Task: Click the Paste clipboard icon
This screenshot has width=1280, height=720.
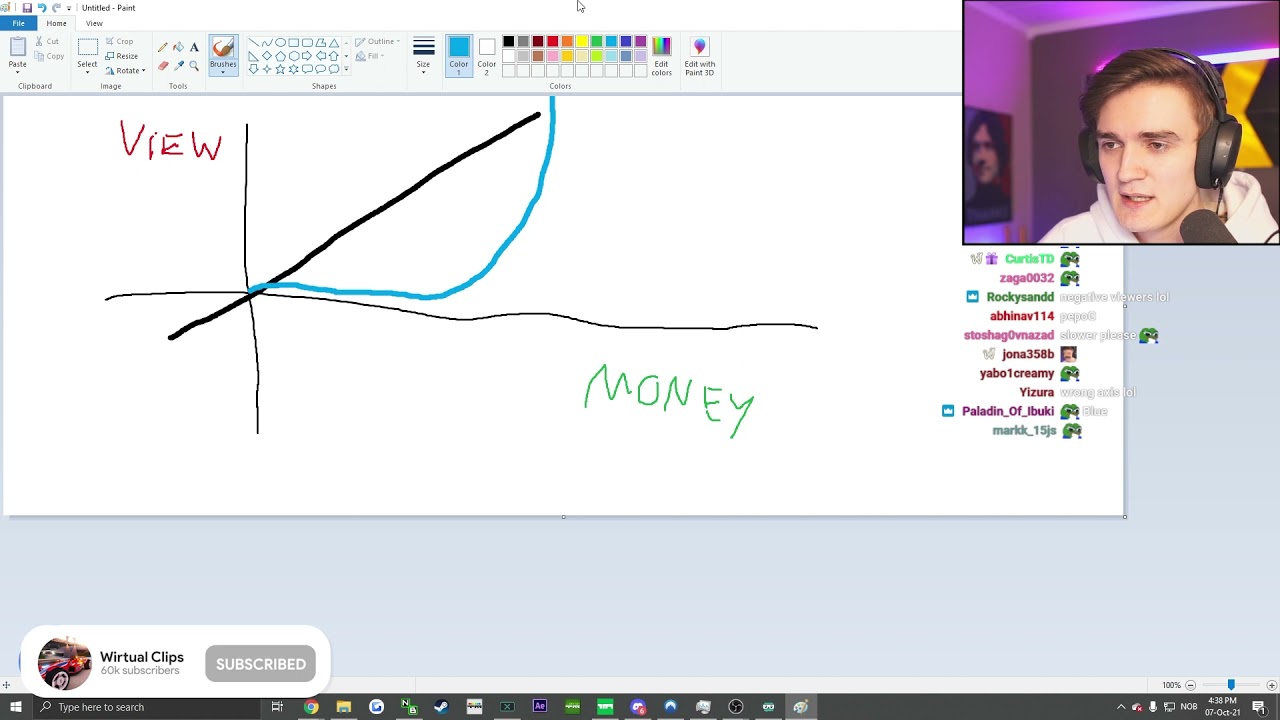Action: click(17, 46)
